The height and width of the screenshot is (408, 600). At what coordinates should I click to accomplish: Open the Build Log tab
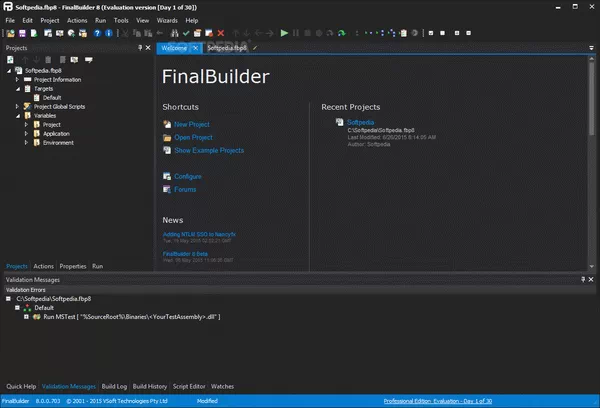(114, 387)
